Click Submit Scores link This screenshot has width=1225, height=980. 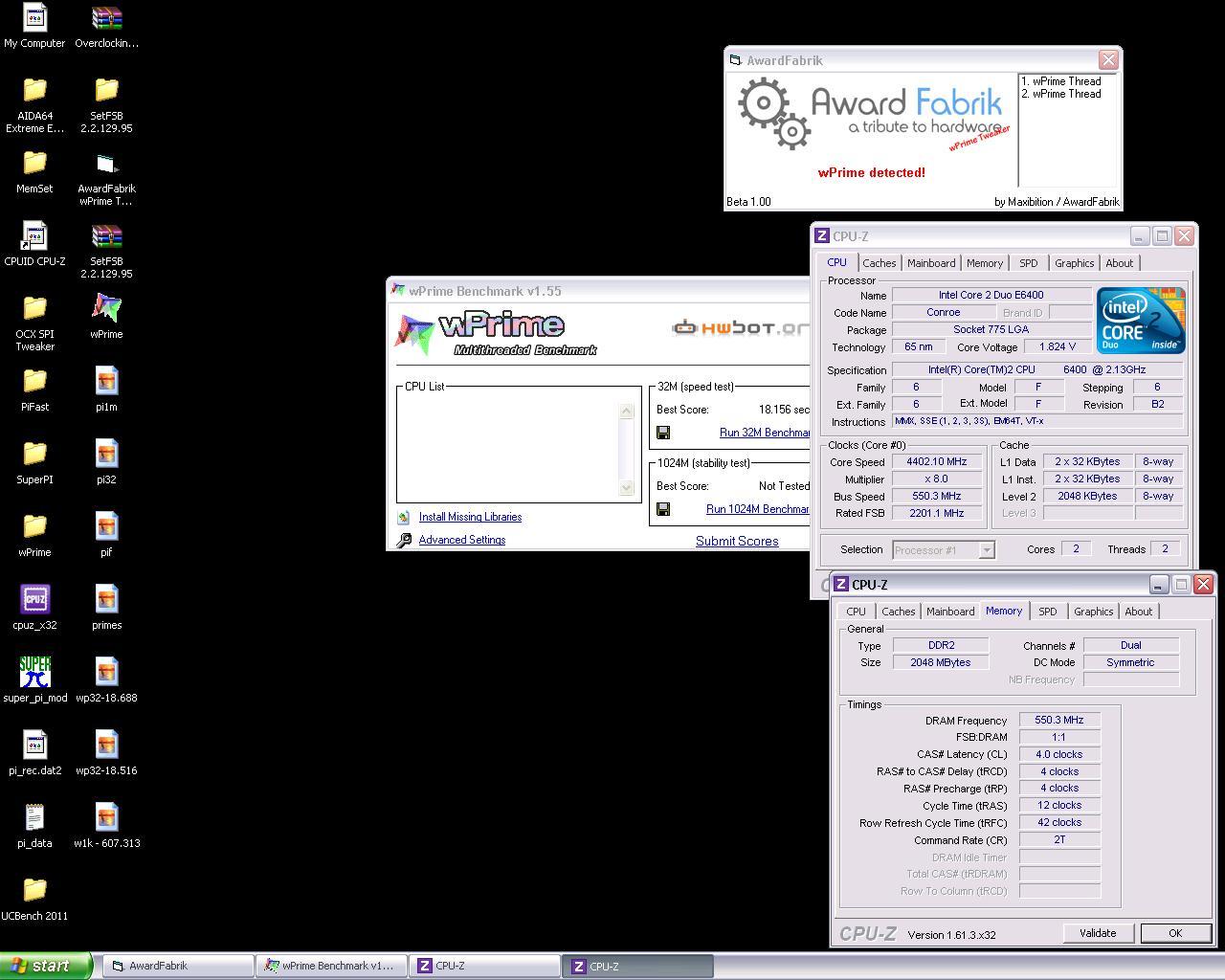(x=737, y=541)
